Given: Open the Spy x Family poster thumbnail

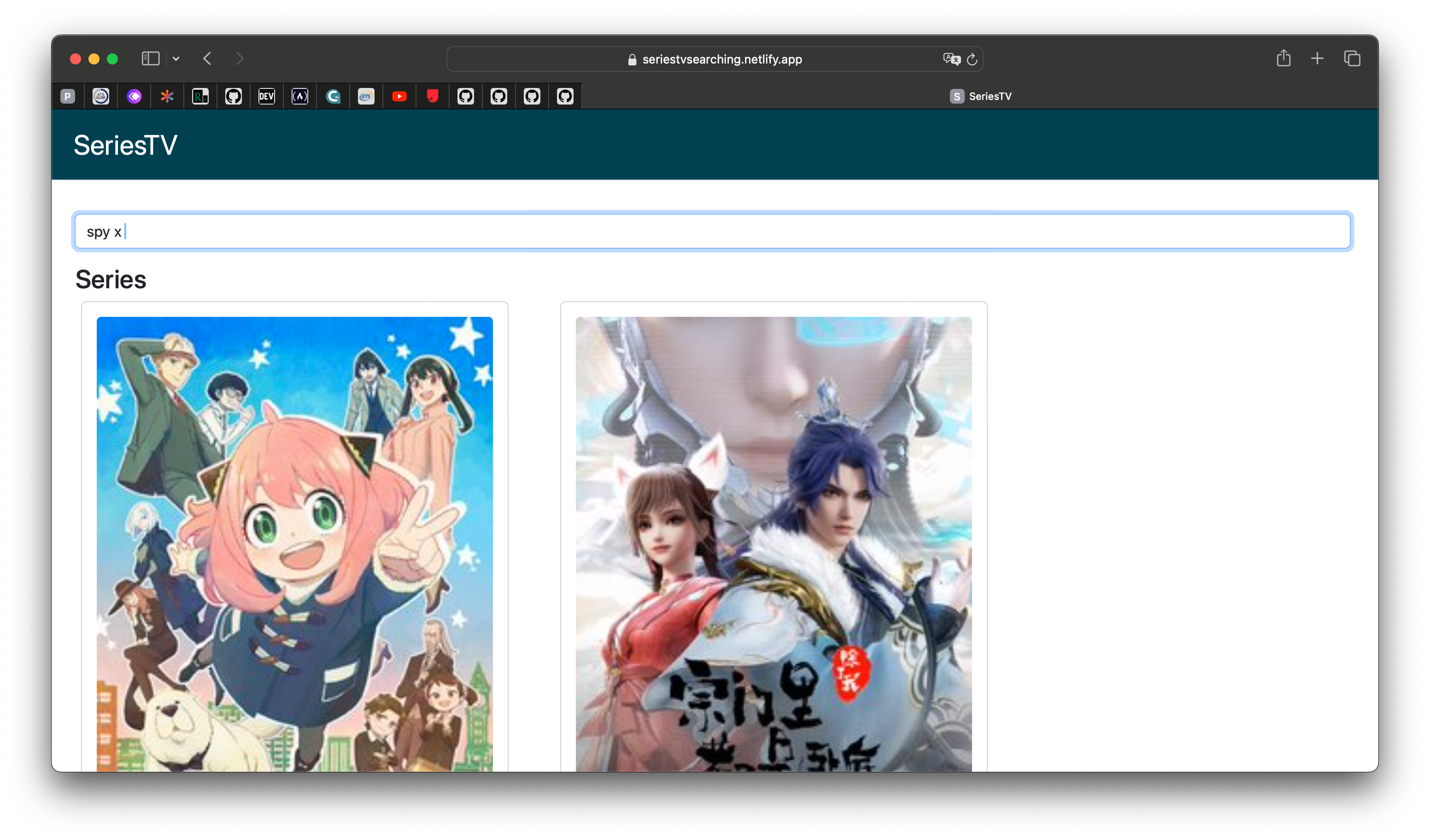Looking at the screenshot, I should pos(294,544).
